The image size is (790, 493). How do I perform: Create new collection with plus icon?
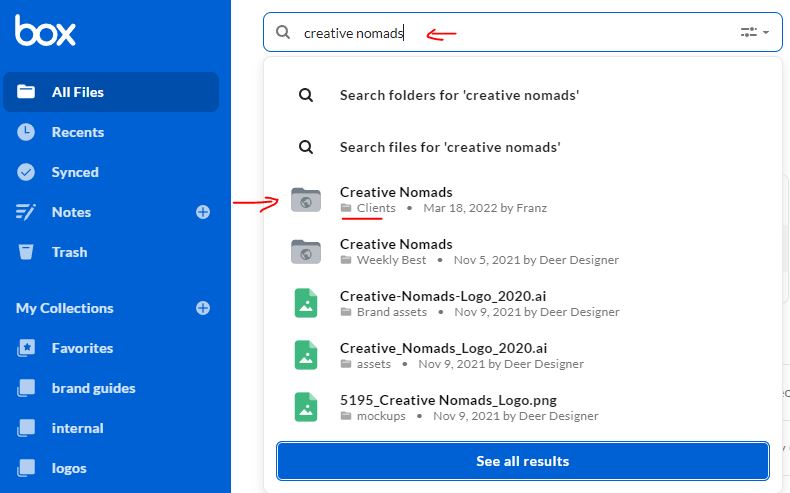203,308
